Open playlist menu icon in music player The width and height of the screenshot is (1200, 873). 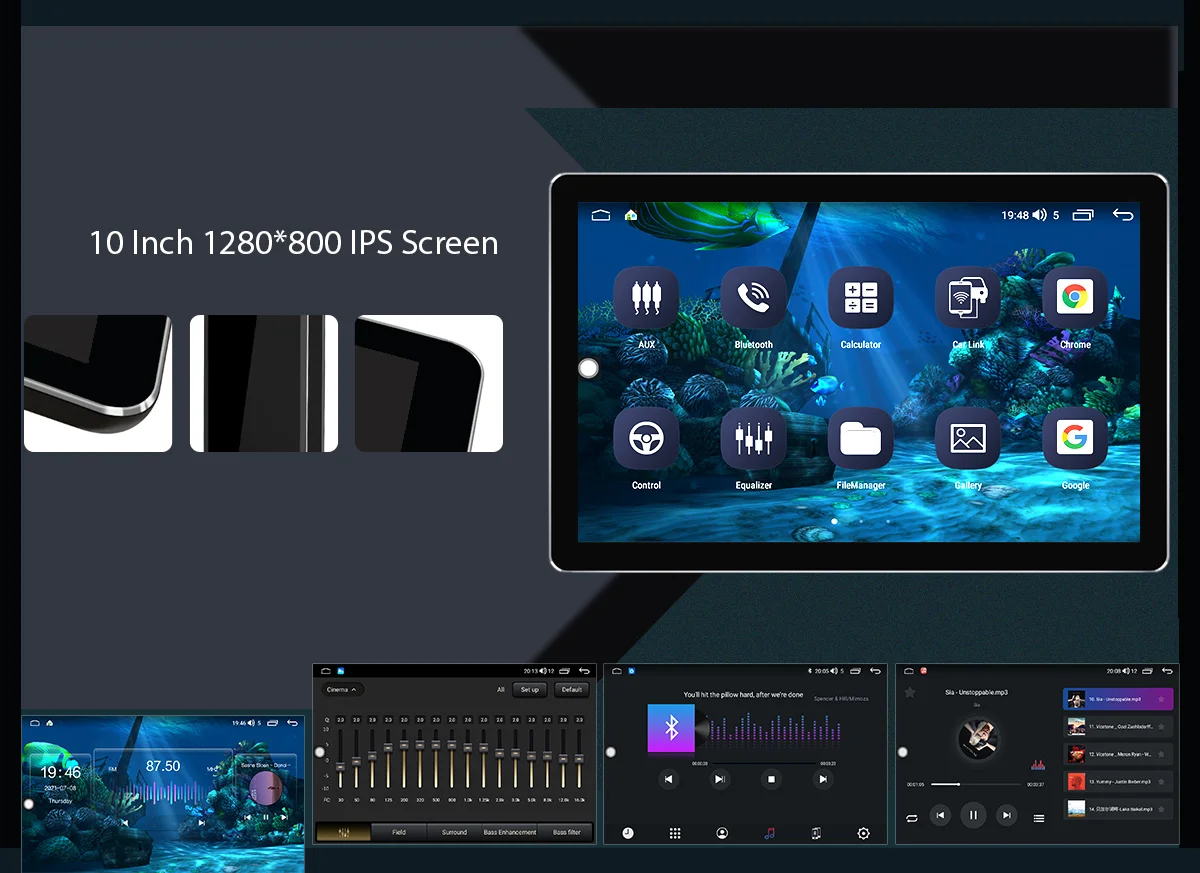(x=1039, y=818)
